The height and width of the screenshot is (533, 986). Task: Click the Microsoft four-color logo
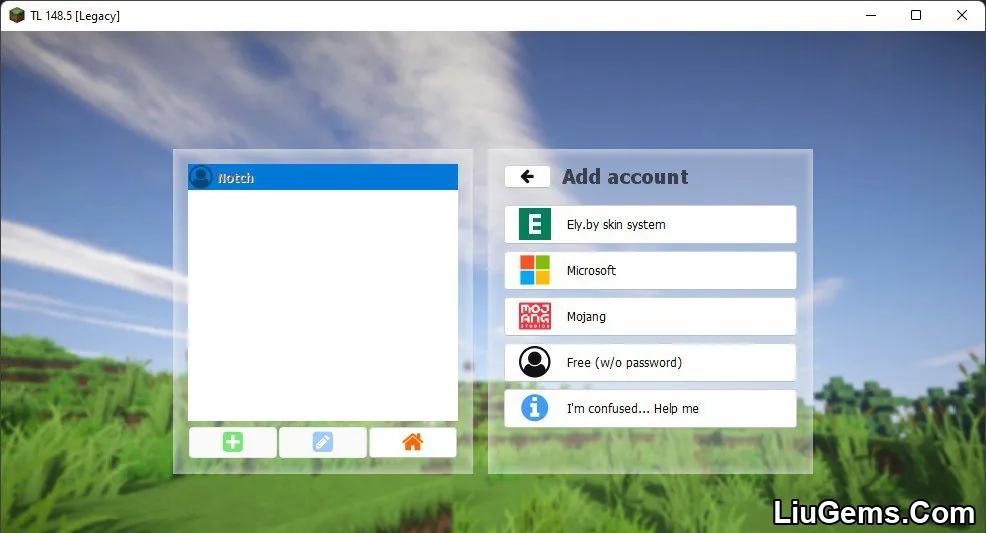tap(535, 270)
